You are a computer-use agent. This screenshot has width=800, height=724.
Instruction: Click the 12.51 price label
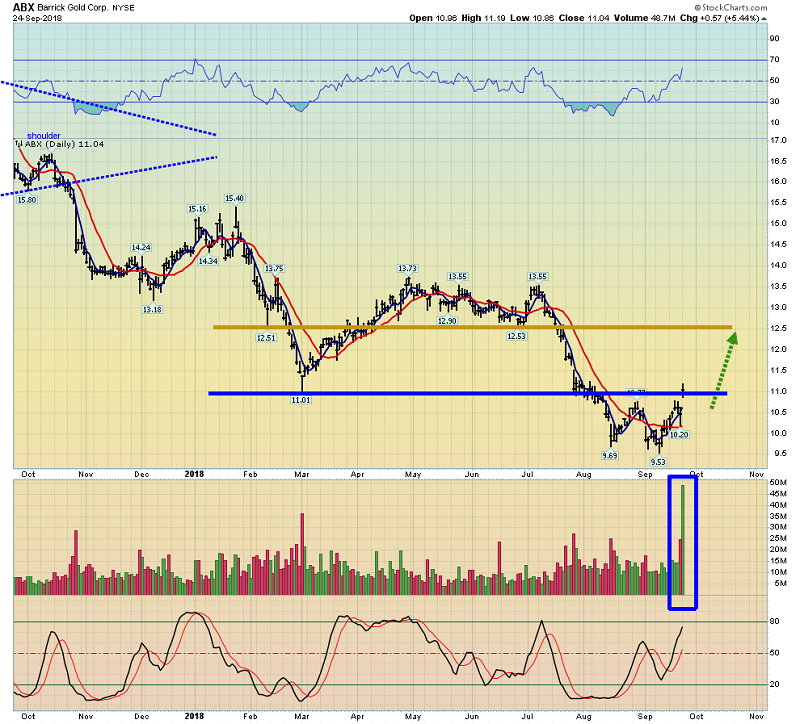tap(266, 337)
